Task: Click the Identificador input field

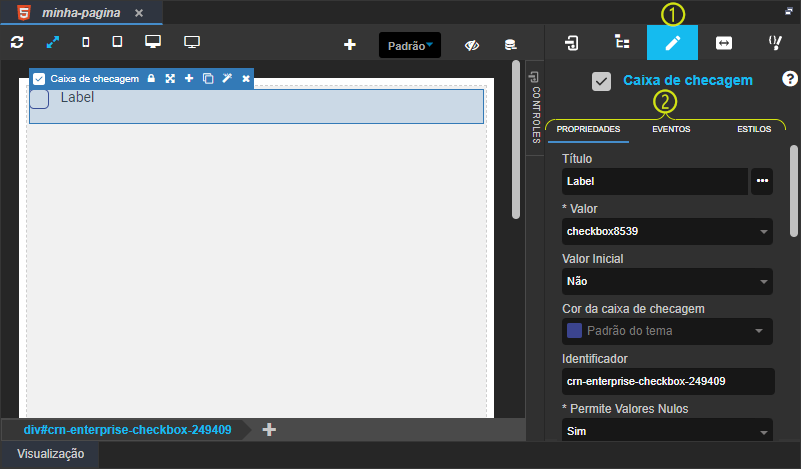Action: click(668, 381)
